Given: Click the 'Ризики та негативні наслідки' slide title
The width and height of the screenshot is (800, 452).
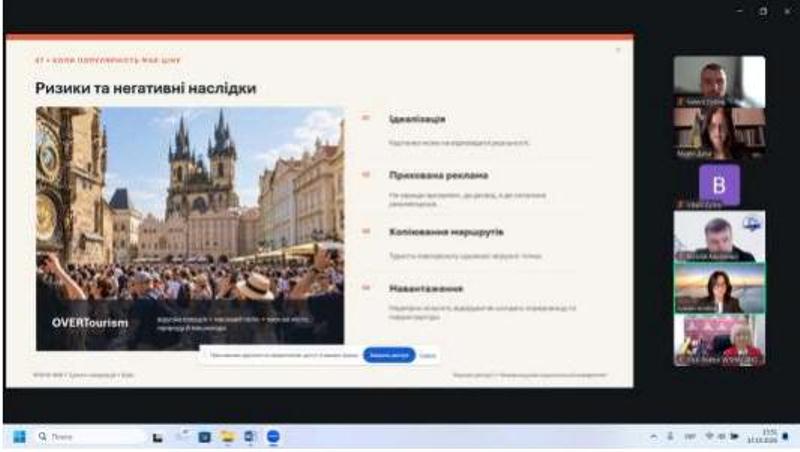Looking at the screenshot, I should point(146,88).
